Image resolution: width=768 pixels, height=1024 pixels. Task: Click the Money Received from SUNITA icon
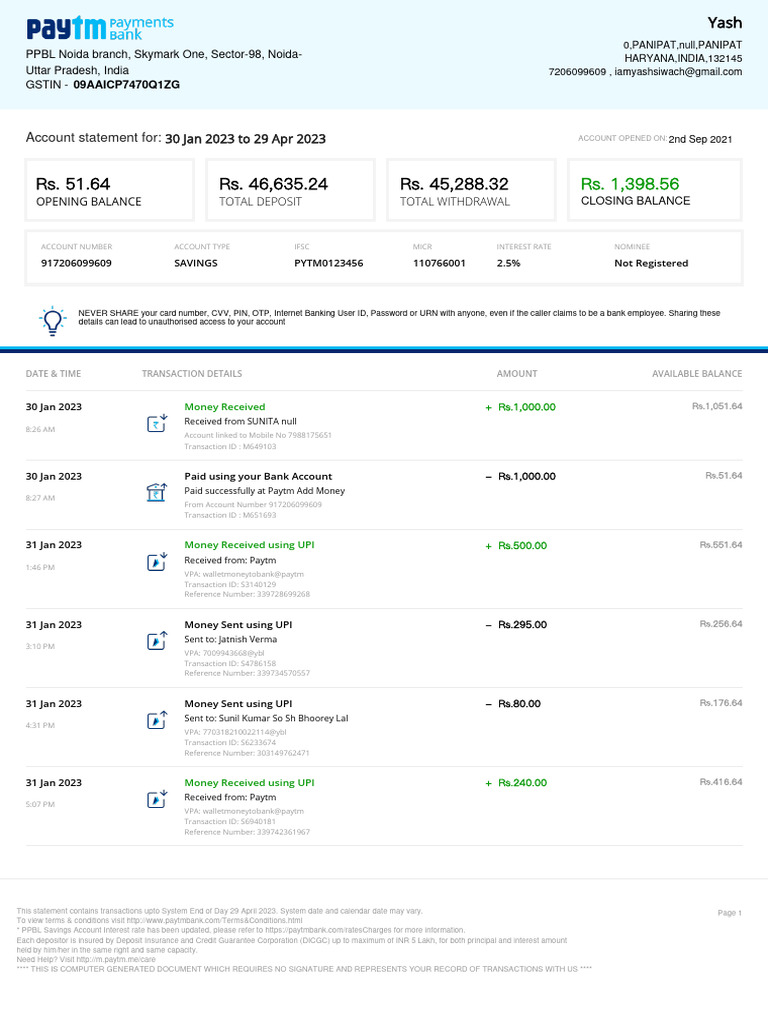(x=157, y=423)
